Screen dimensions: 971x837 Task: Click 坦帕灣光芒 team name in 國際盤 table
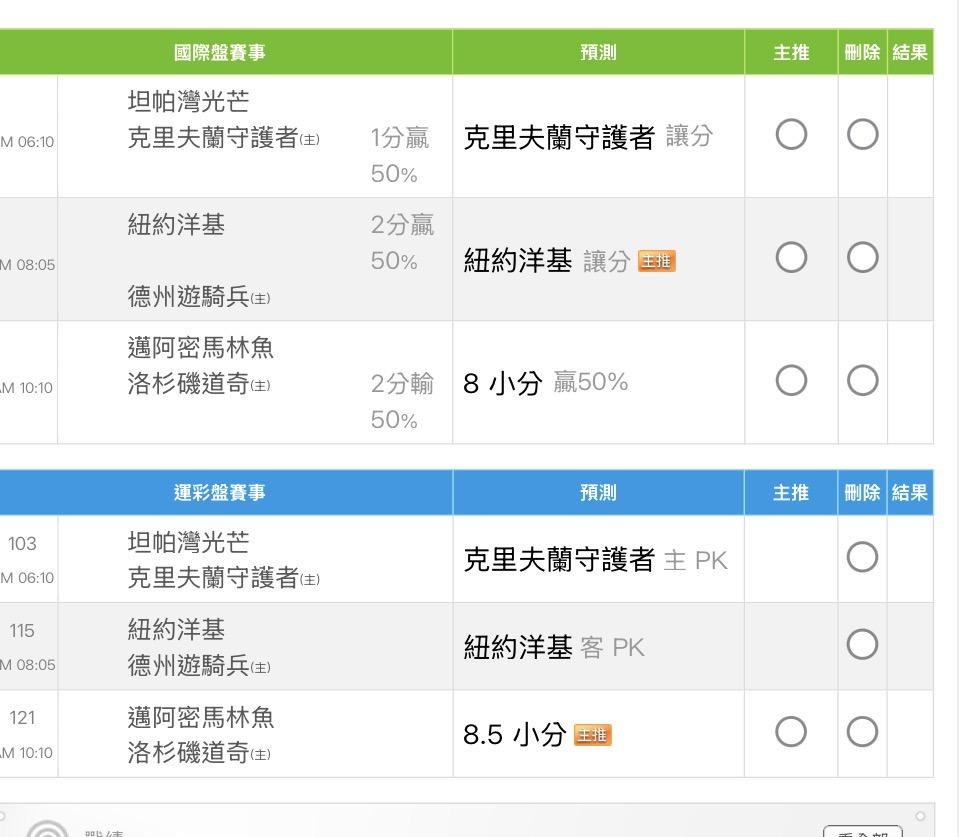[189, 101]
